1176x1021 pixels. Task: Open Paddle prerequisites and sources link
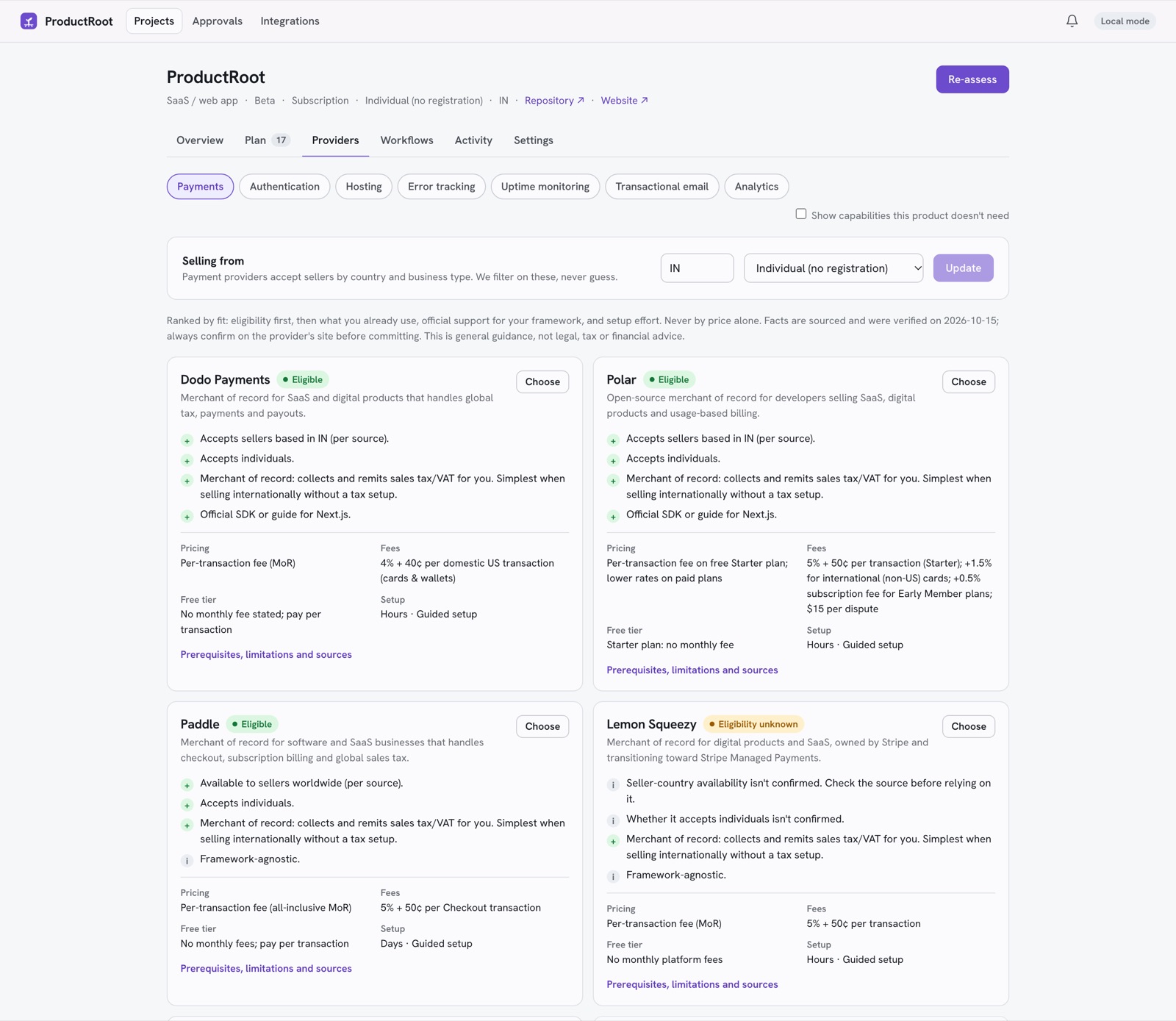[x=266, y=969]
